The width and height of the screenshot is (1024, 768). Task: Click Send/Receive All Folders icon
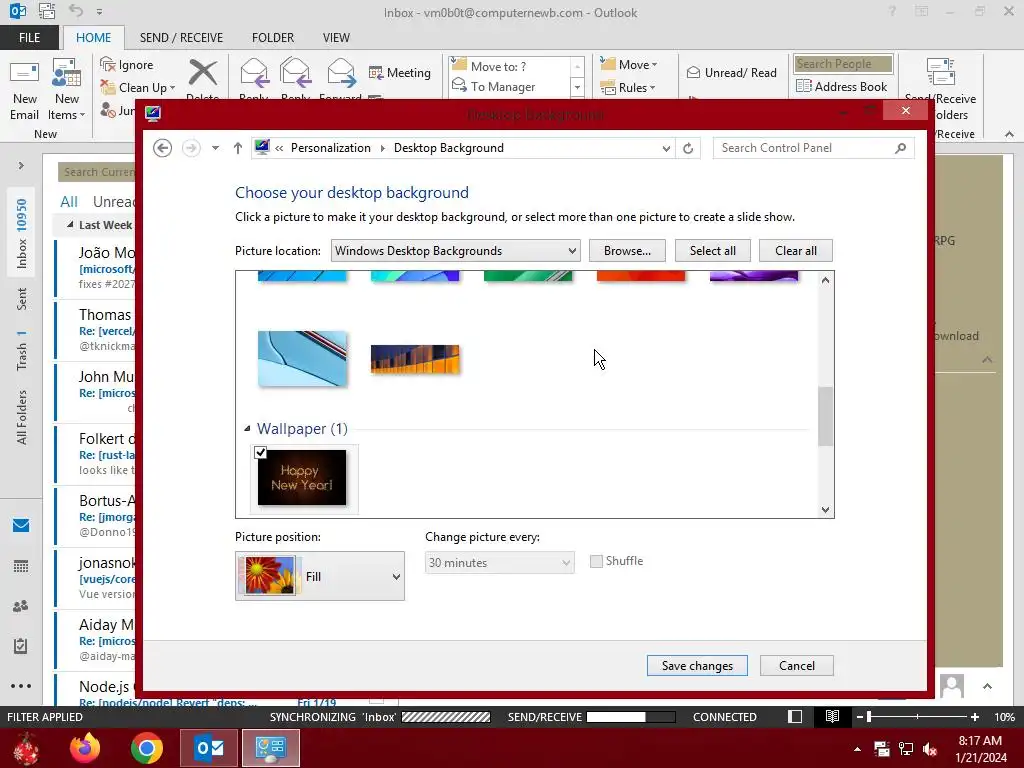click(x=941, y=72)
